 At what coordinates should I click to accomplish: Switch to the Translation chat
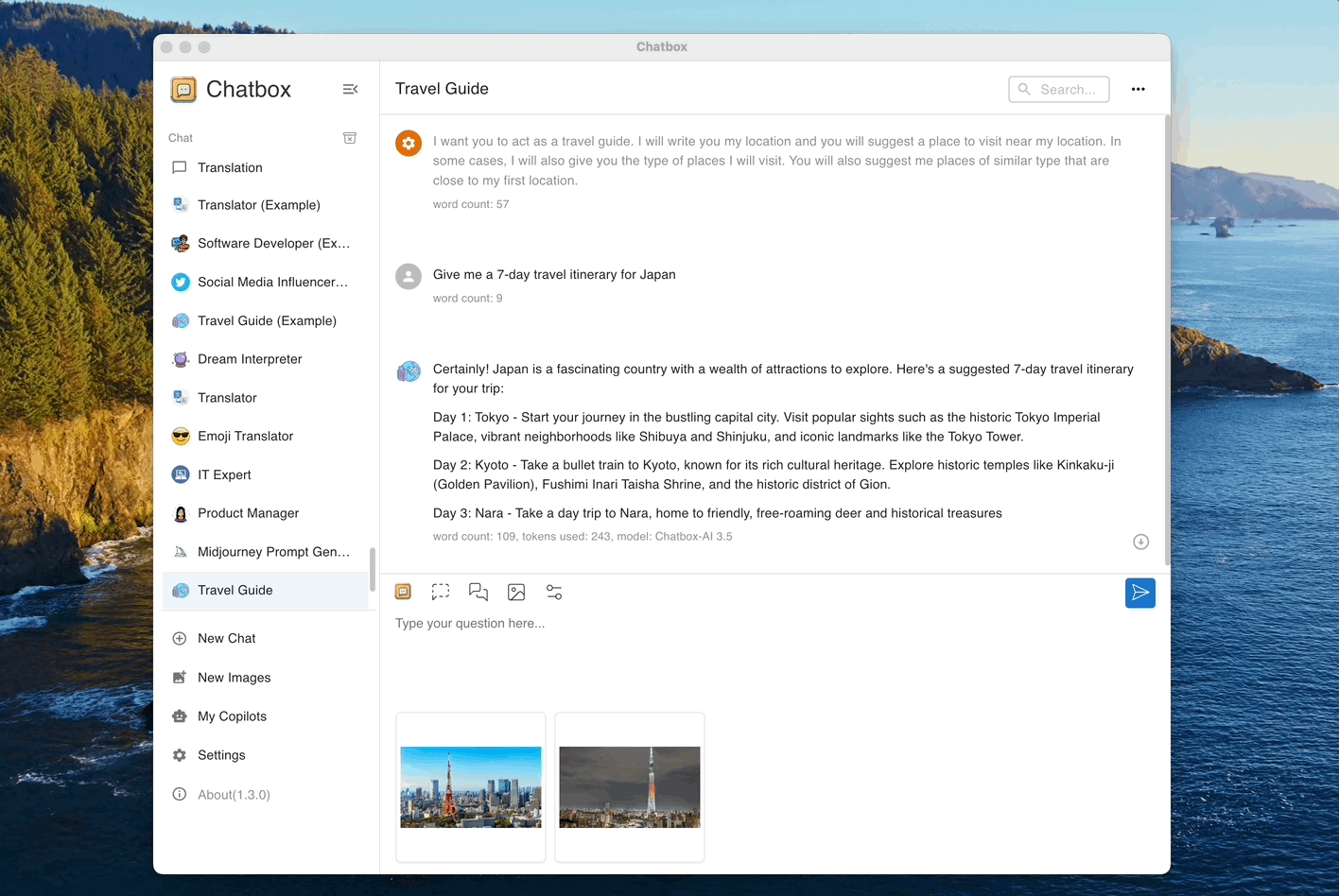tap(230, 167)
